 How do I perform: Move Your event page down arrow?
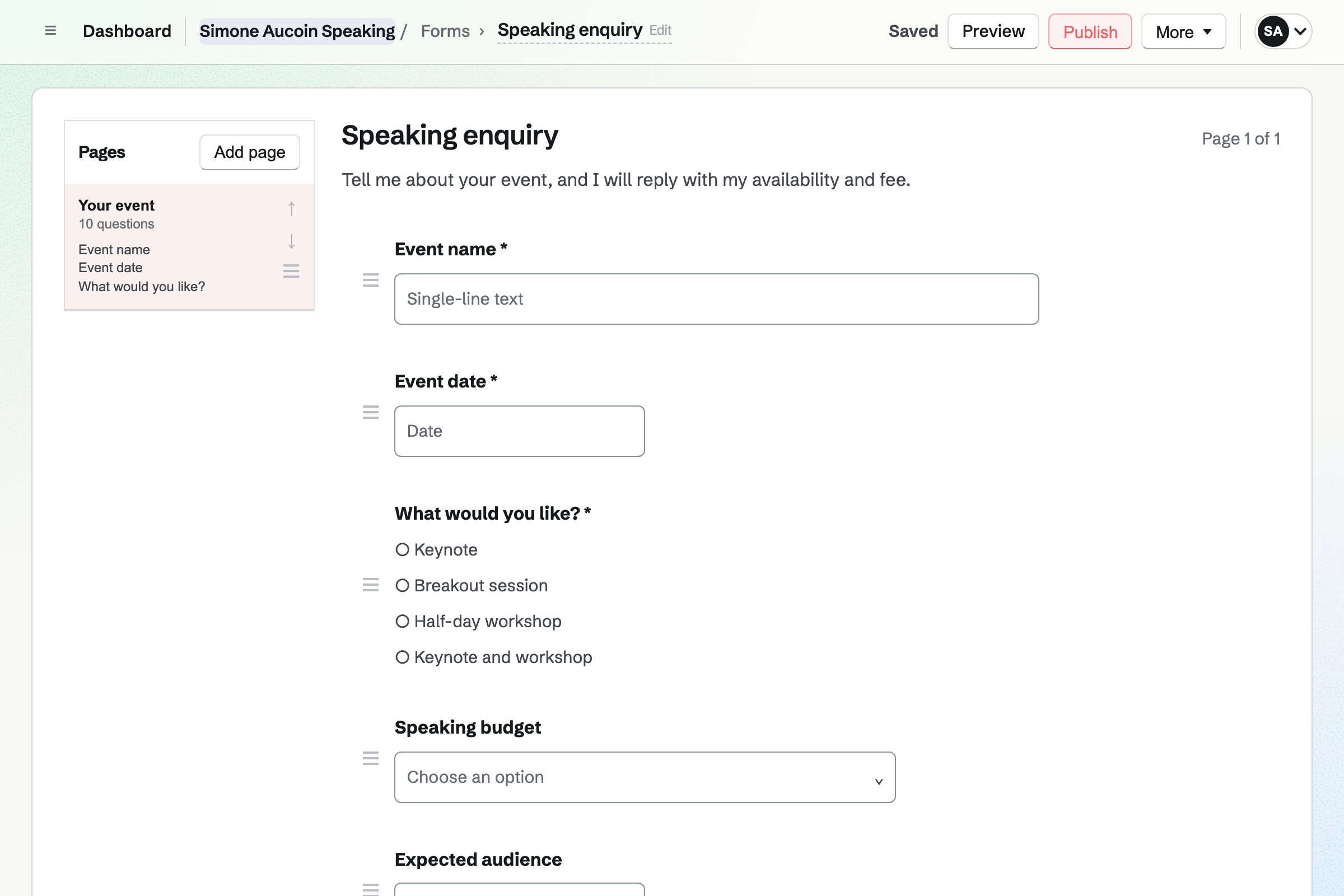pos(291,241)
